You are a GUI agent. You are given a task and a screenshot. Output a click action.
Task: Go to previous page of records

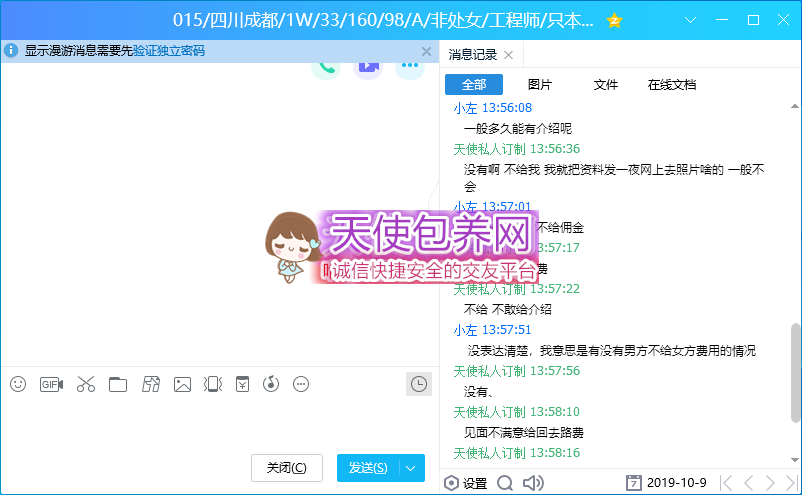point(748,483)
